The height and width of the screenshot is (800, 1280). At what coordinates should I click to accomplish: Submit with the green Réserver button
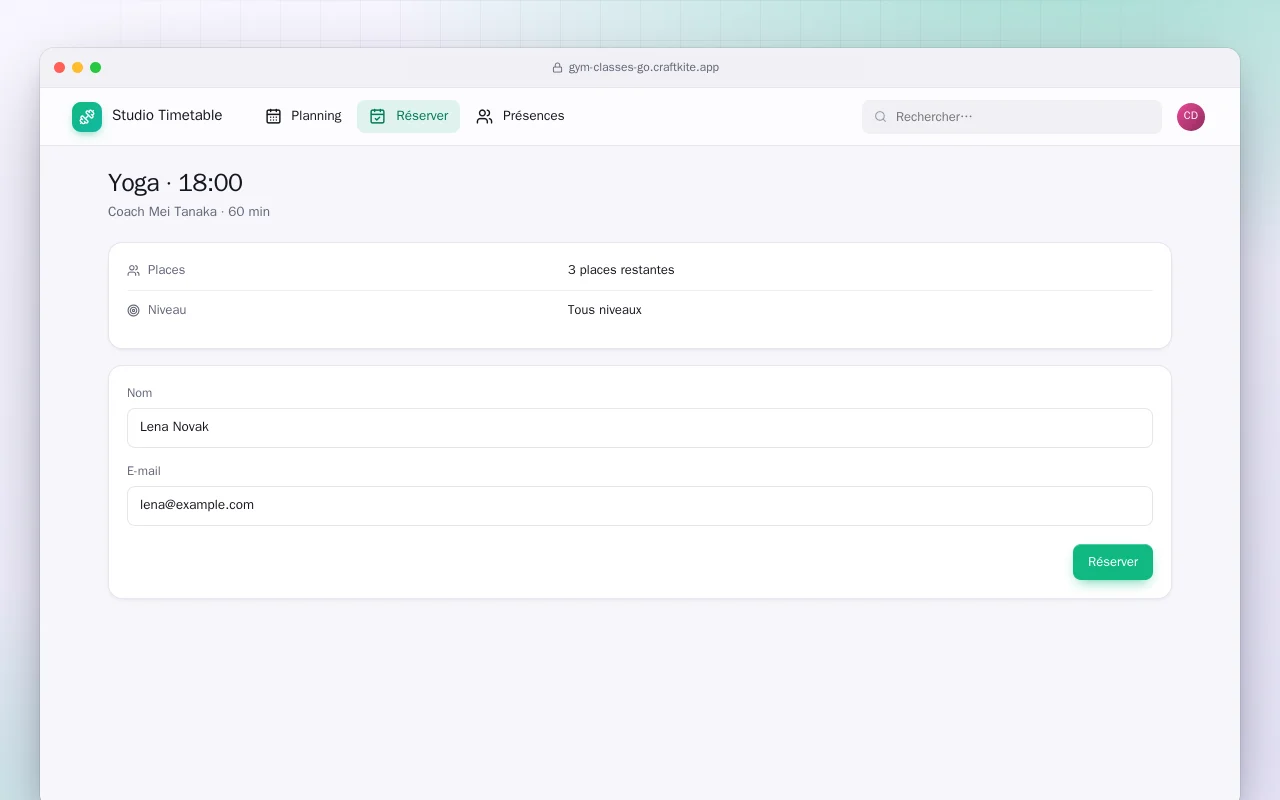click(x=1113, y=562)
